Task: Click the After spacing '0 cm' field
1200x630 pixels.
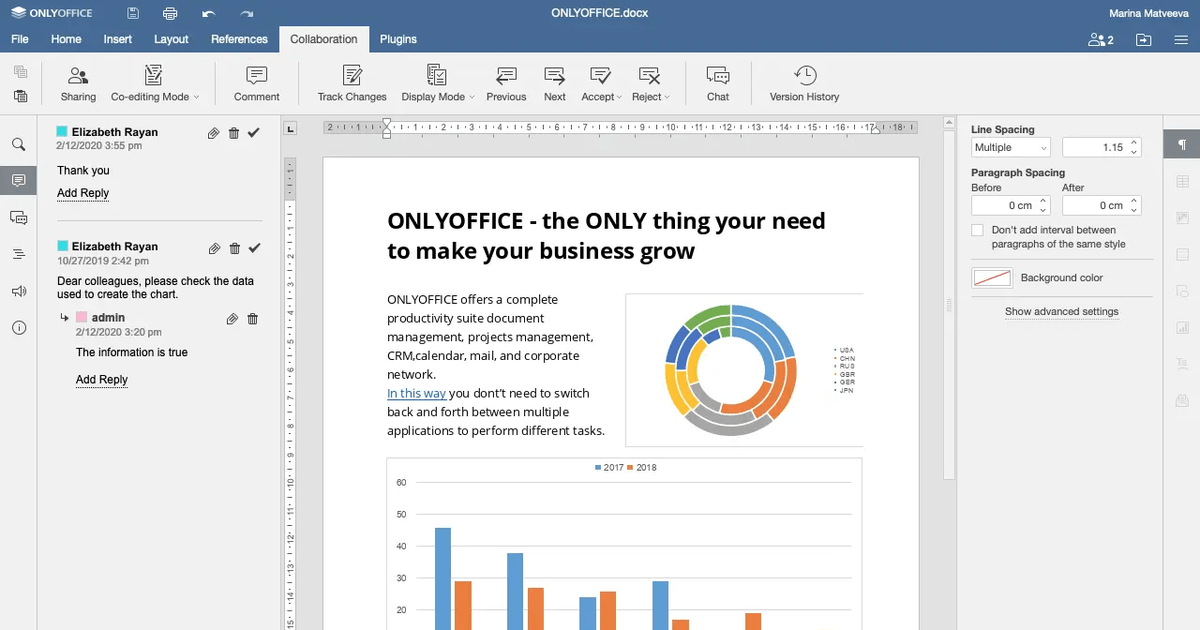Action: (1094, 205)
